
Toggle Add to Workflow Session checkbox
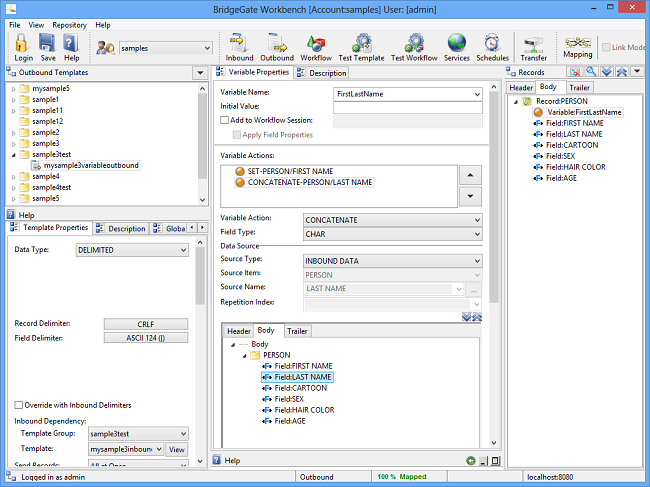[224, 120]
